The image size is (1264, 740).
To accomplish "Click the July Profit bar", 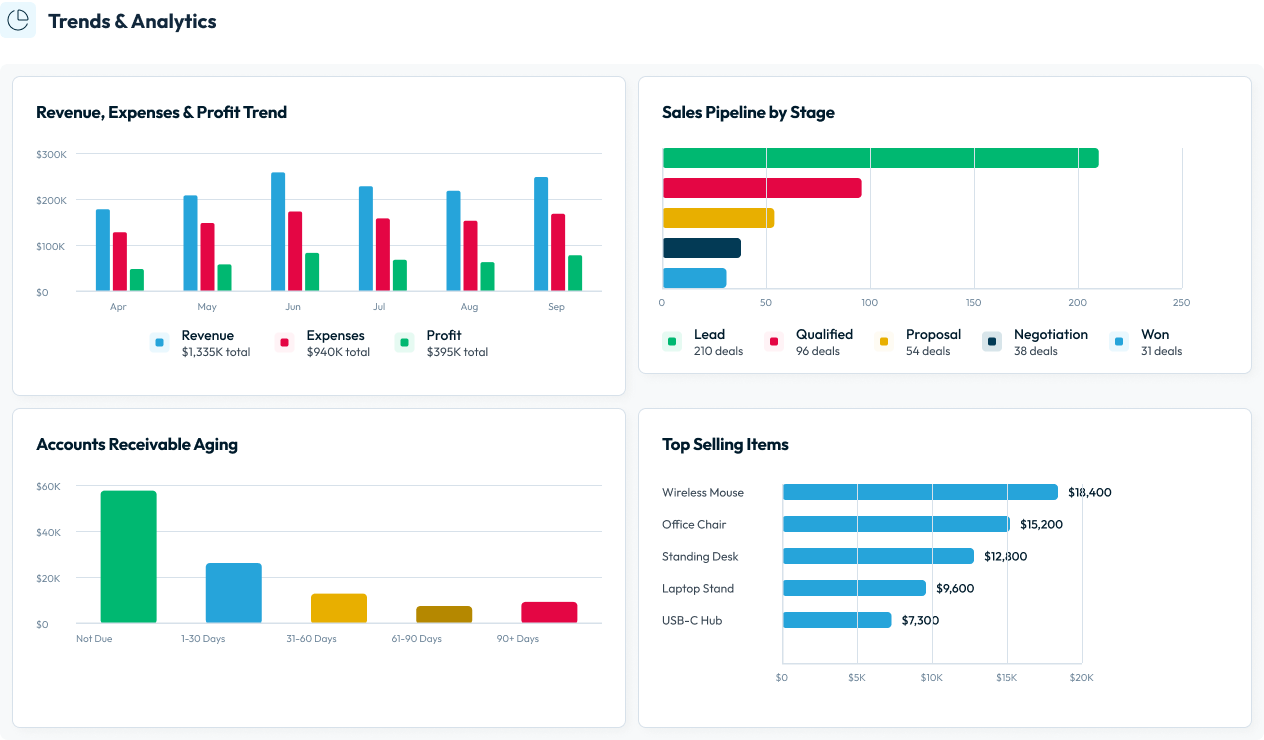I will click(x=400, y=276).
